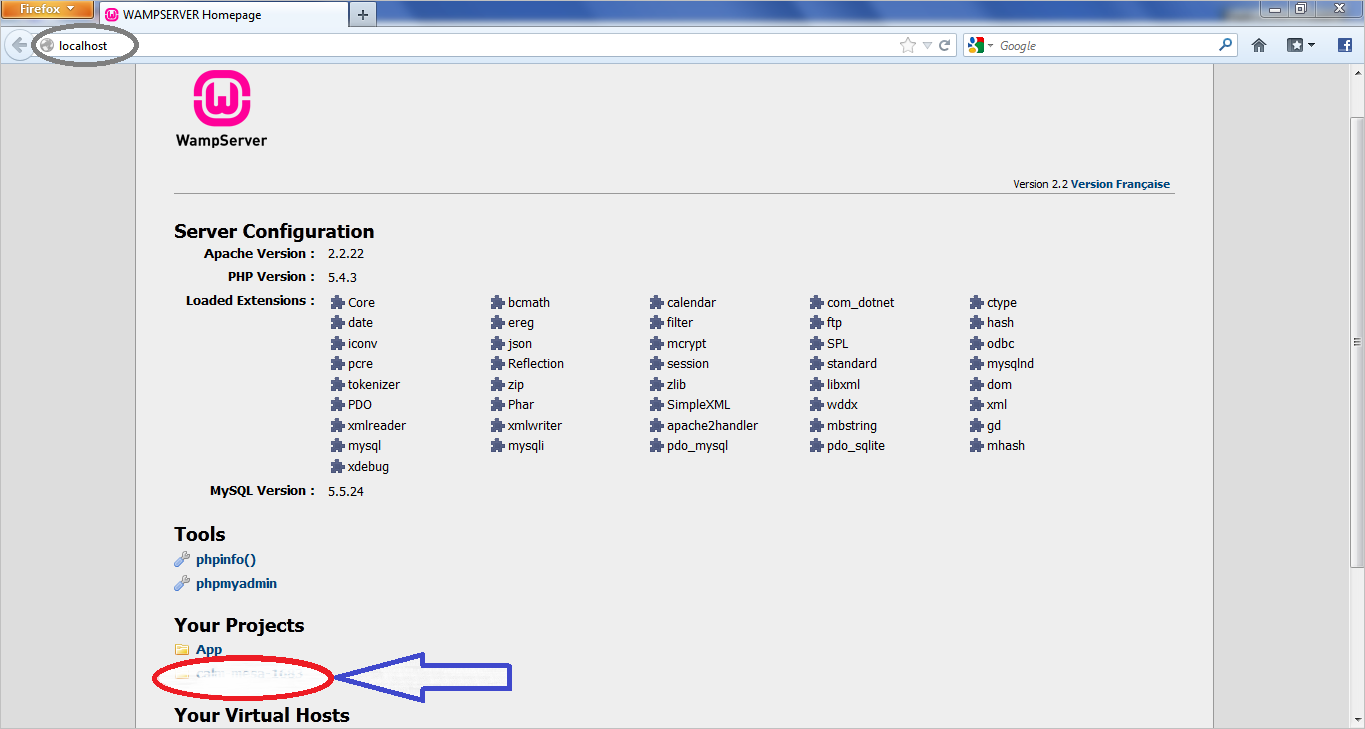Bookmark this page with the star icon
The image size is (1365, 729).
pyautogui.click(x=907, y=45)
